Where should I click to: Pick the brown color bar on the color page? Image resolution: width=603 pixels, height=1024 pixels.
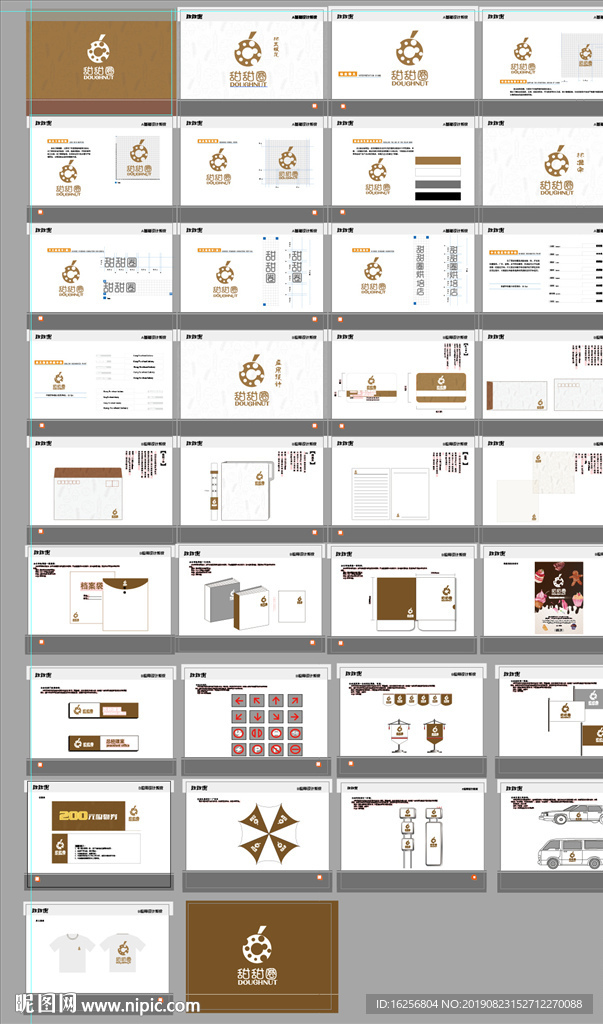click(x=438, y=161)
